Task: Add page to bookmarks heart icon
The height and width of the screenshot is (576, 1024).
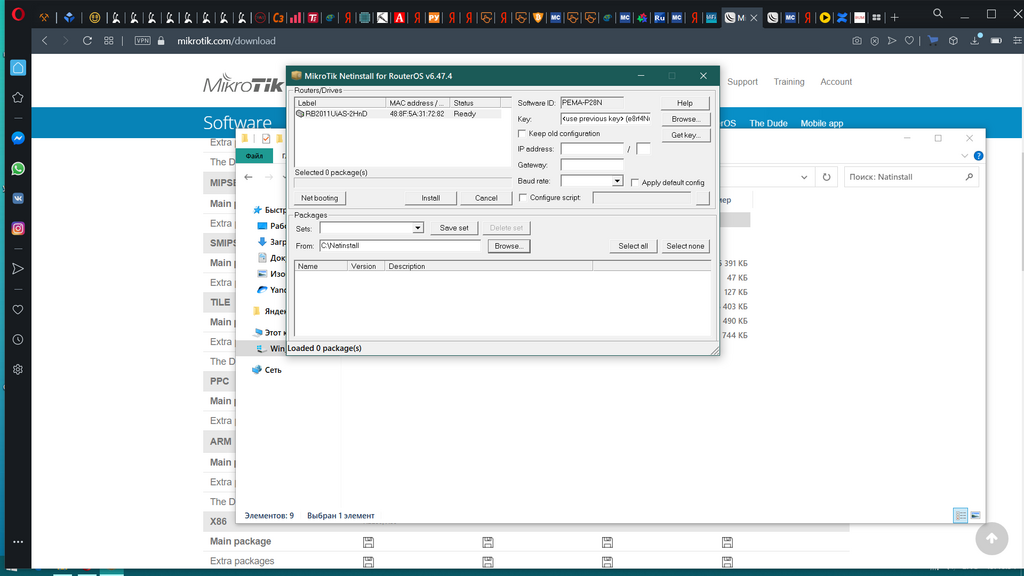Action: tap(909, 40)
